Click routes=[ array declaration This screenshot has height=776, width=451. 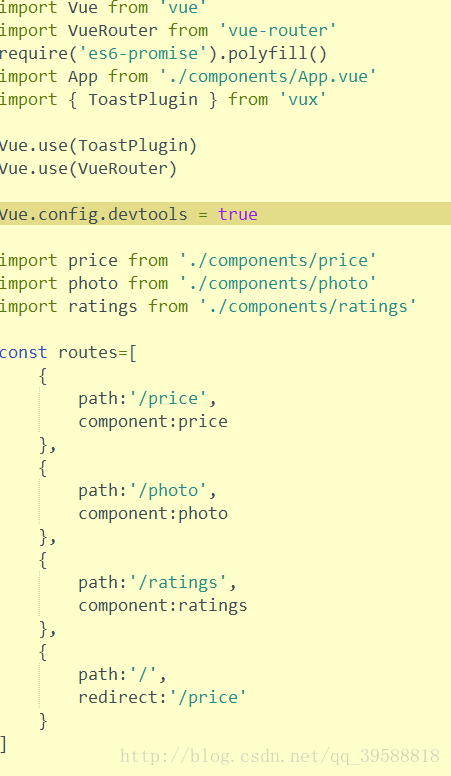[x=98, y=353]
